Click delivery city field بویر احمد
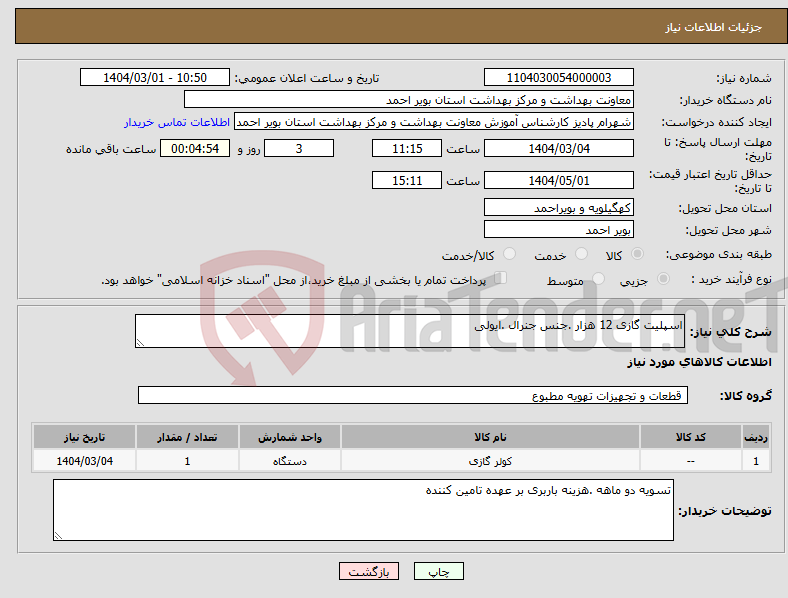Viewport: 788px width, 598px height. pos(559,230)
